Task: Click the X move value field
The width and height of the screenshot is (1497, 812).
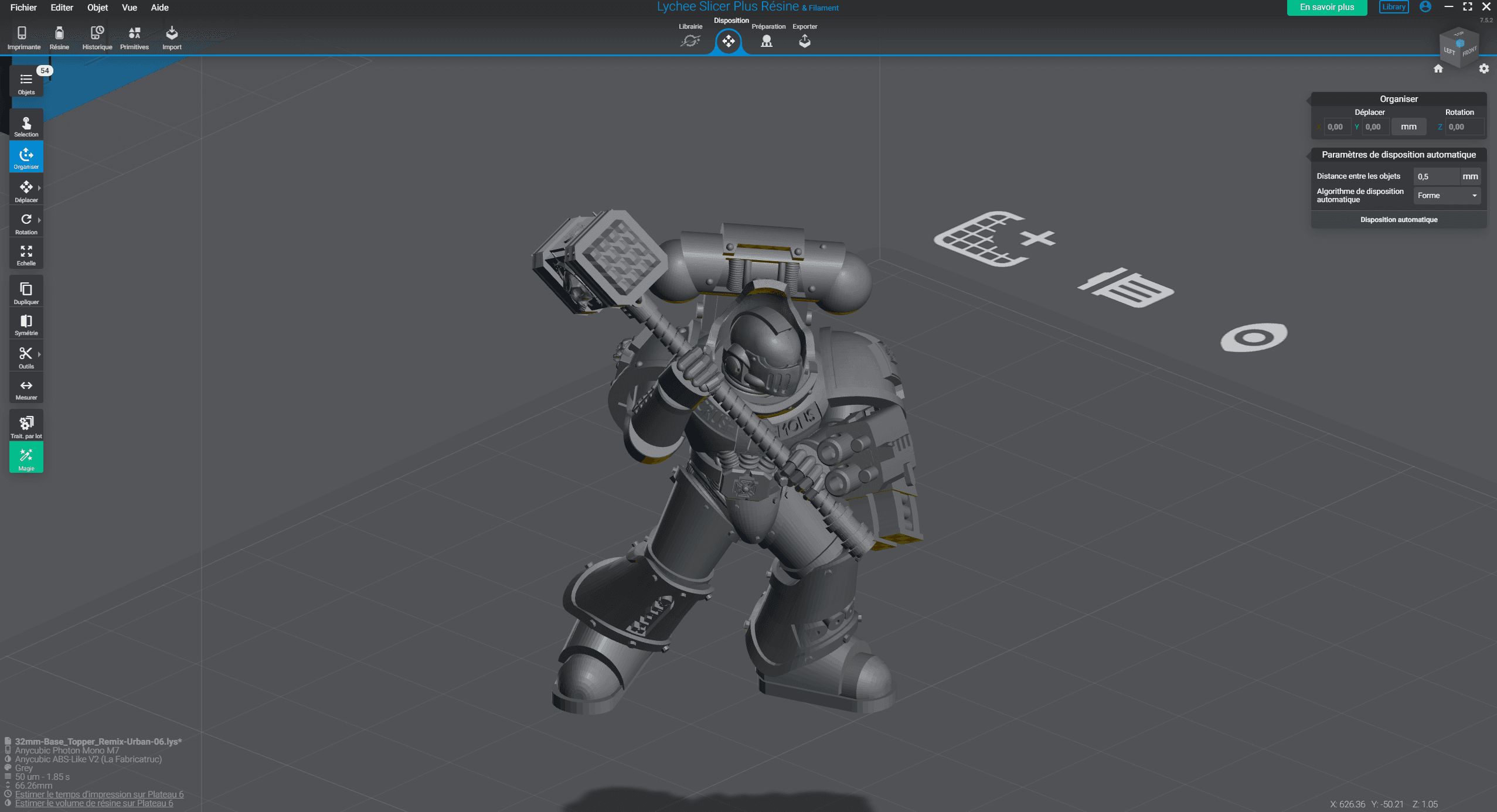Action: click(x=1337, y=127)
